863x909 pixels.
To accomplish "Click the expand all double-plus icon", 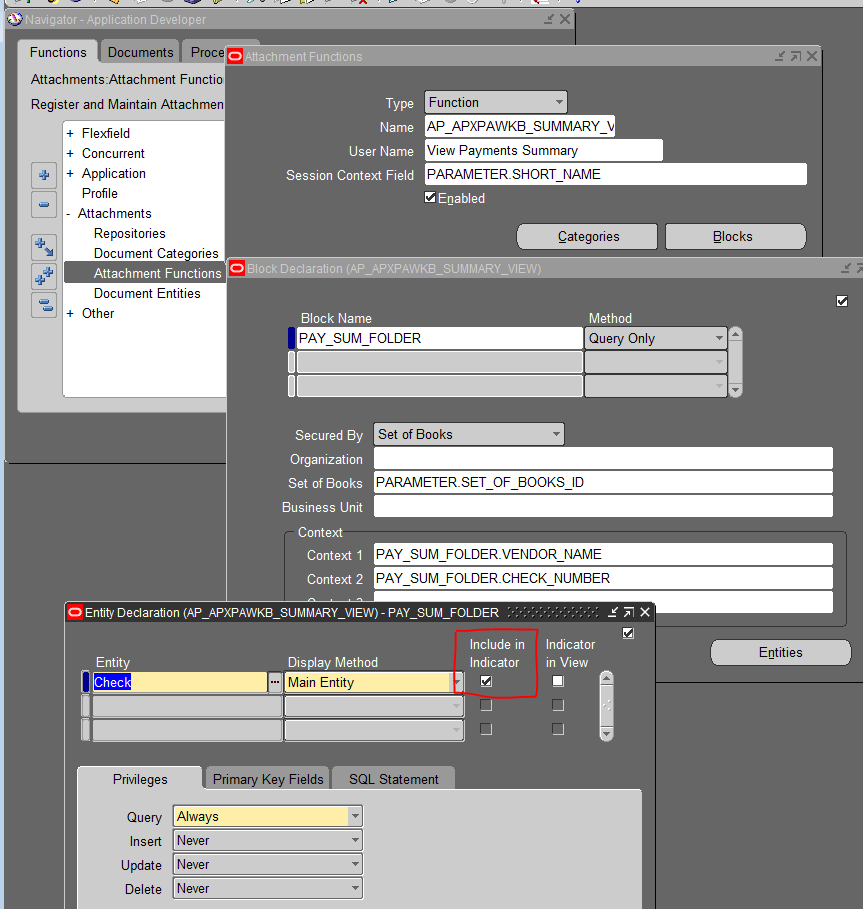I will pyautogui.click(x=44, y=272).
